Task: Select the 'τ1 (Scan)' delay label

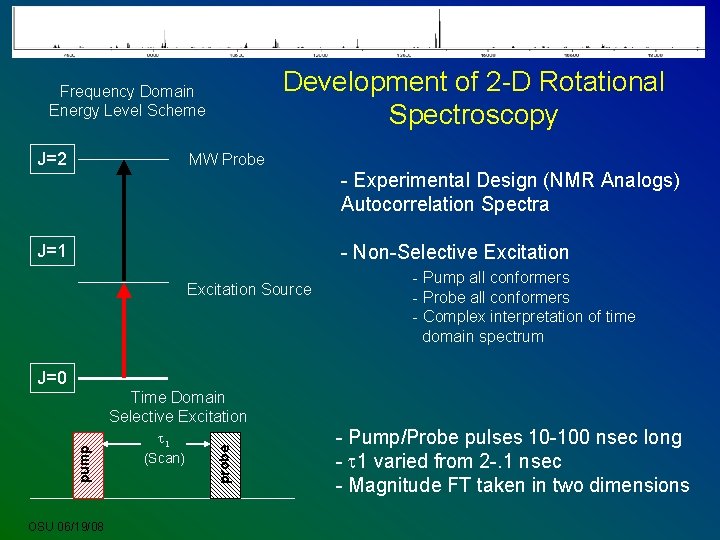Action: (x=164, y=450)
